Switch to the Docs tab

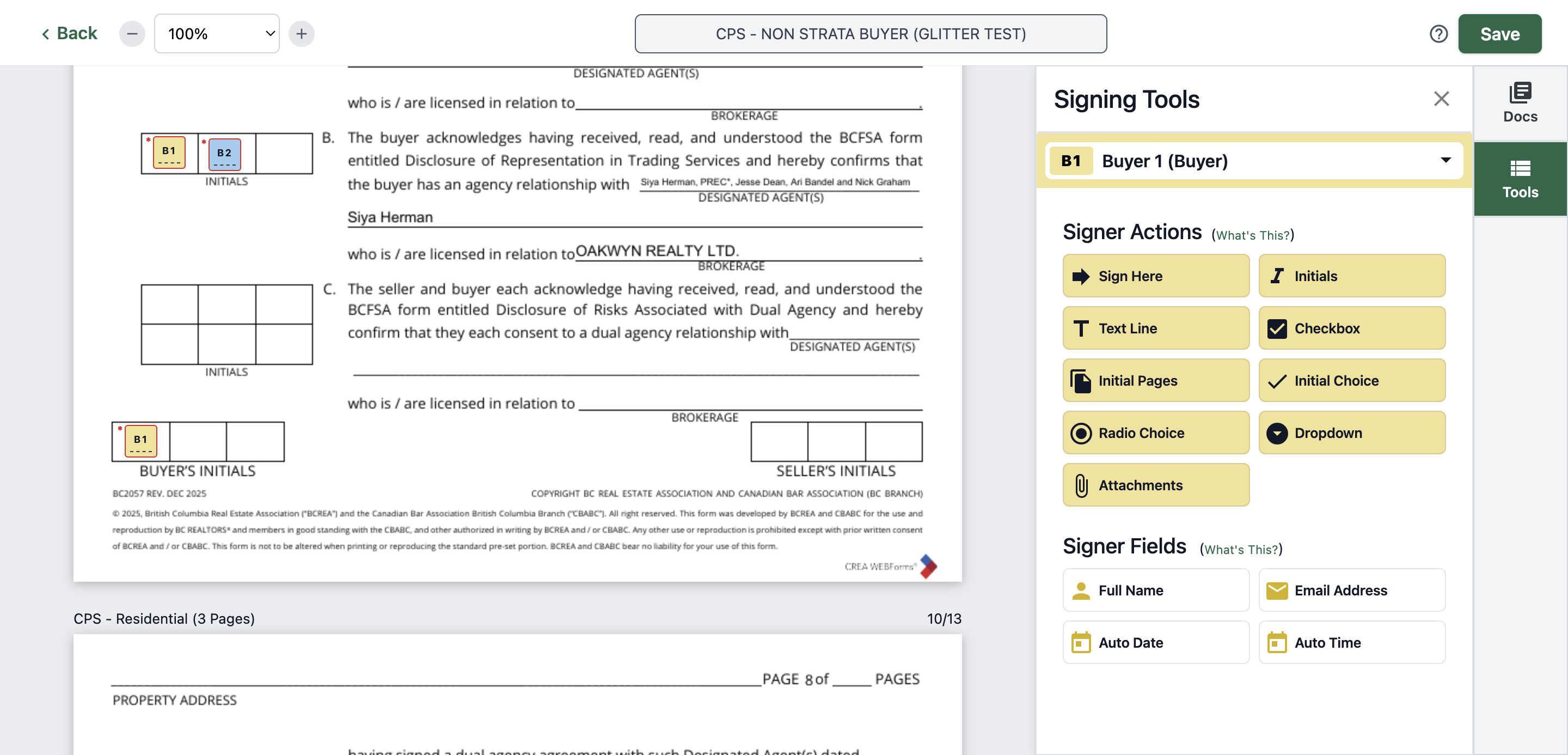[1520, 103]
